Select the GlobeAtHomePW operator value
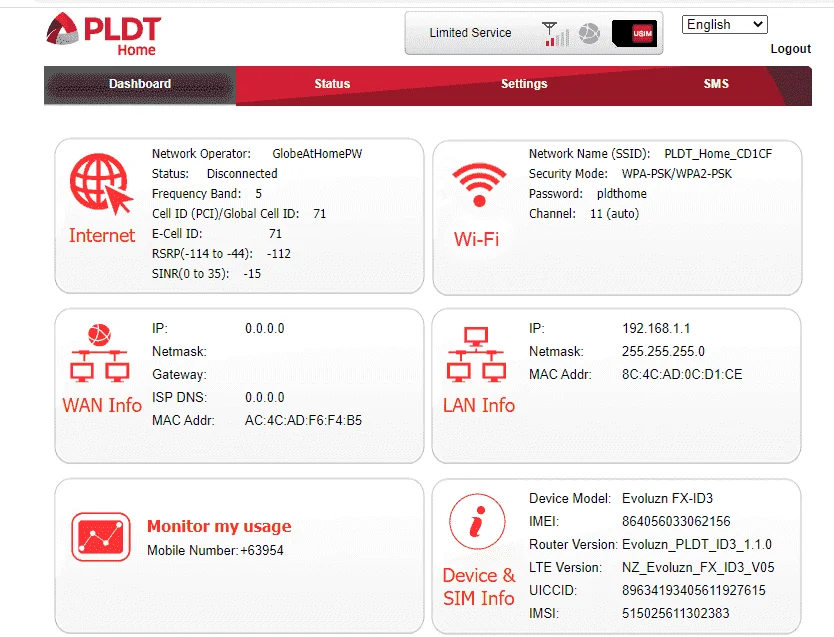This screenshot has height=637, width=834. pos(317,154)
